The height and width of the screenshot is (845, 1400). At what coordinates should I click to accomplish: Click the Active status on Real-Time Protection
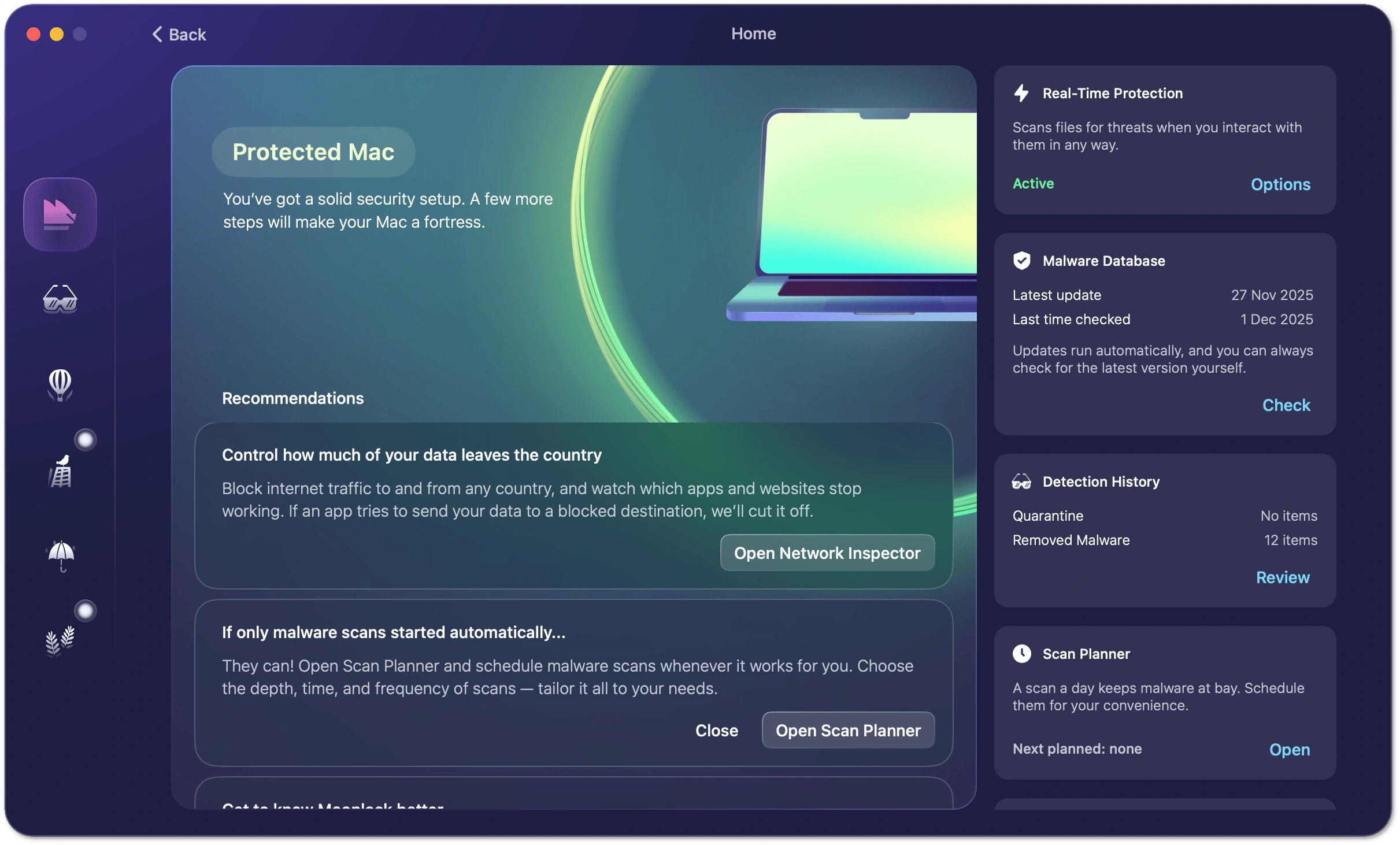click(1032, 184)
